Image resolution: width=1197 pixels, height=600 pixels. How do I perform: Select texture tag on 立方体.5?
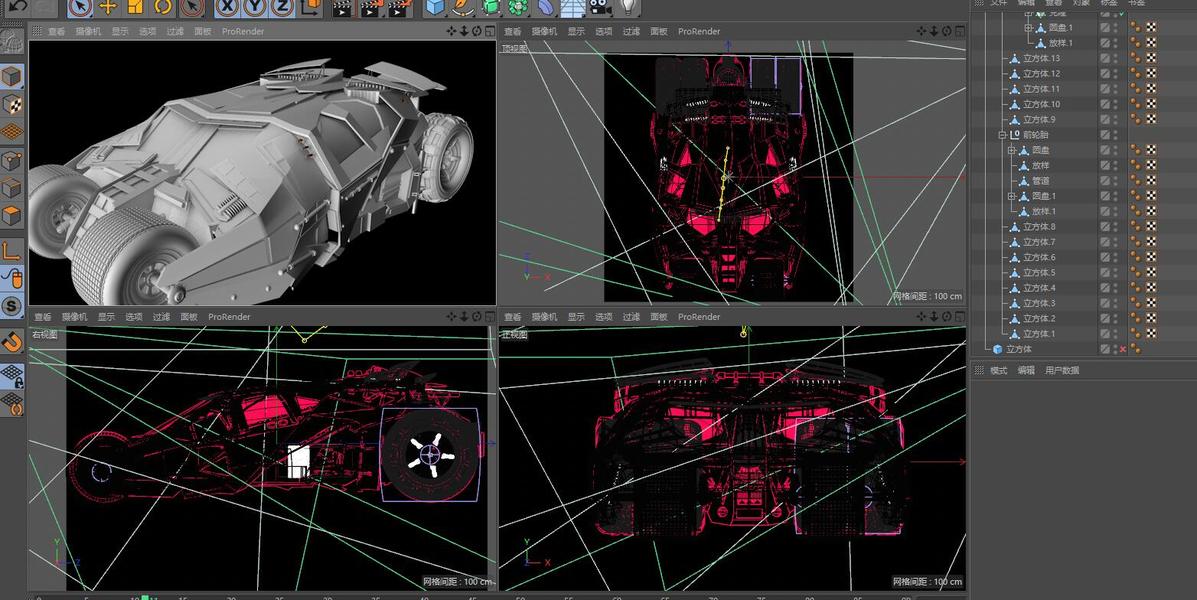pyautogui.click(x=1150, y=273)
